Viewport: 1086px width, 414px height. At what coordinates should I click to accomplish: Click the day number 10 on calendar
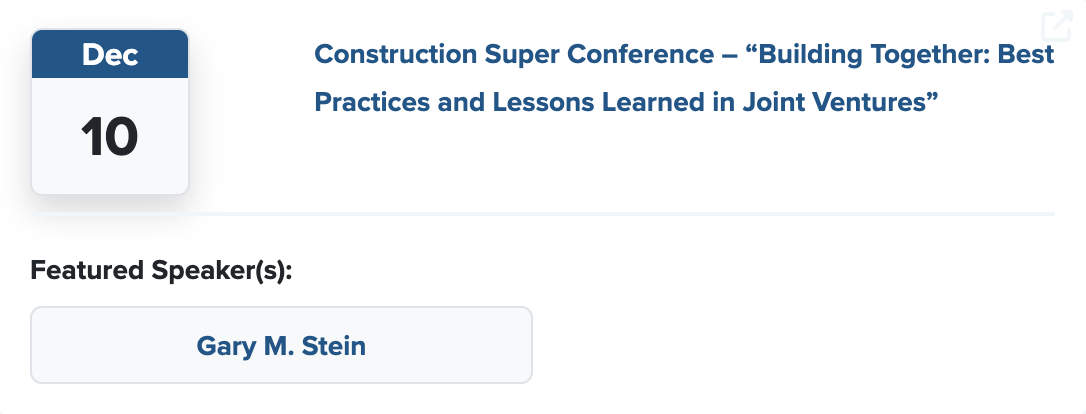(110, 136)
